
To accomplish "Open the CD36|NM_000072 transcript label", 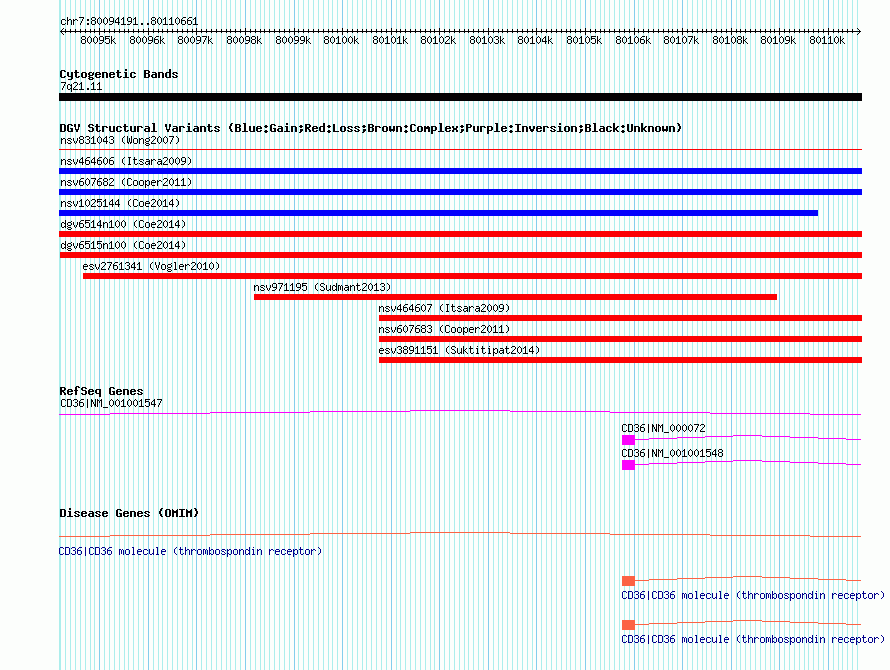I will coord(664,428).
